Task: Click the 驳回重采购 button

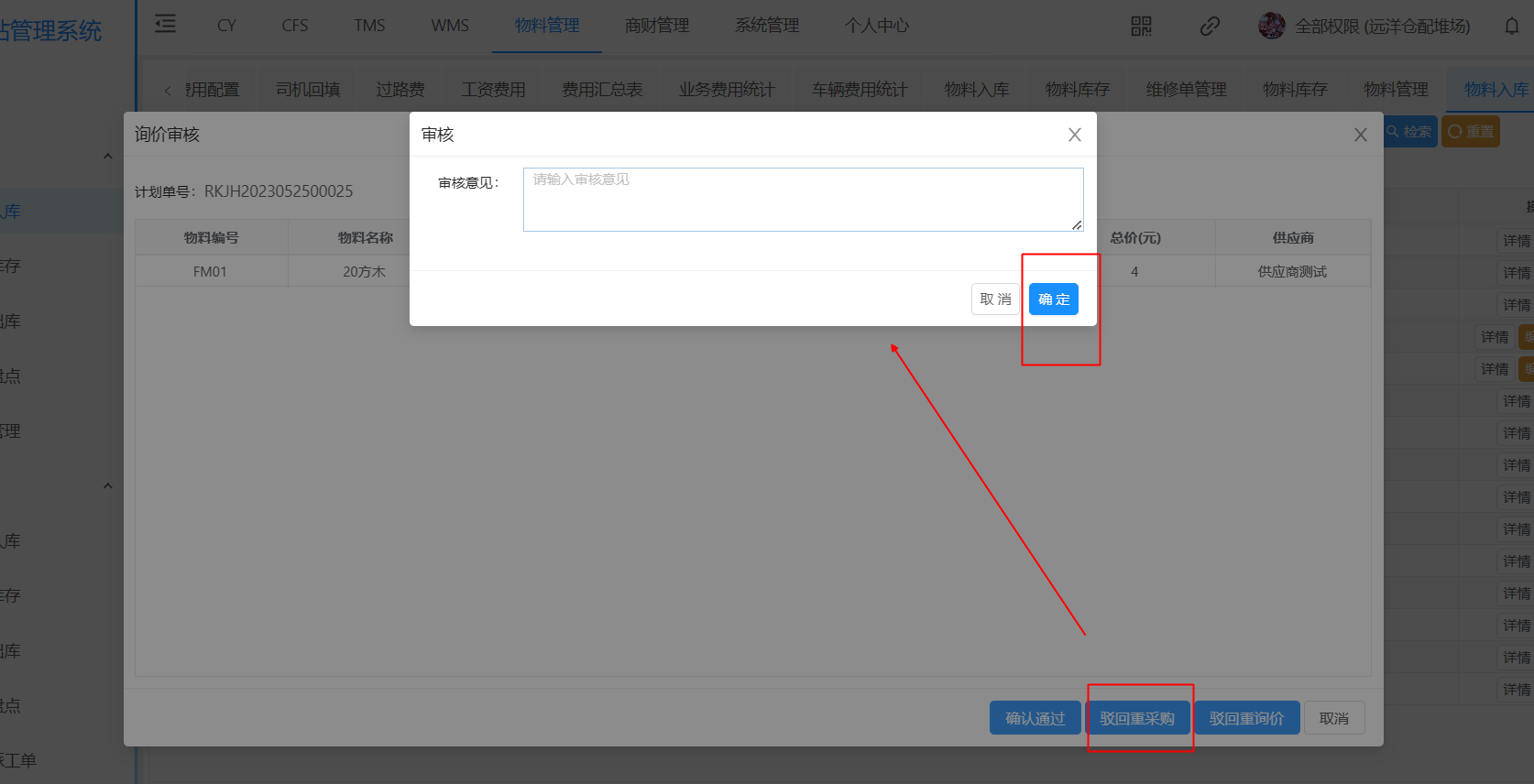Action: coord(1137,718)
